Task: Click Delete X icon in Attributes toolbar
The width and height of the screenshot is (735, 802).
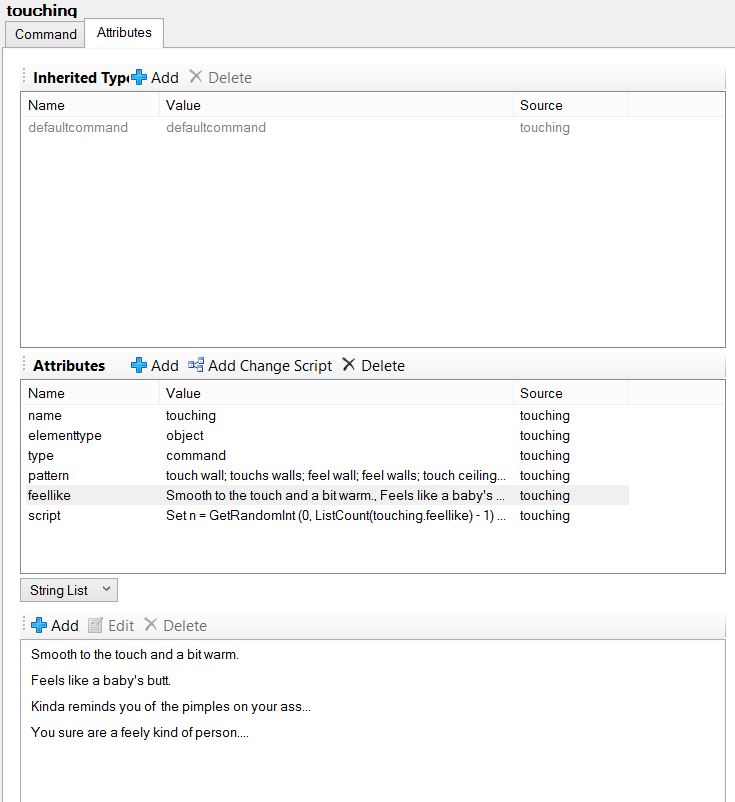Action: [x=349, y=366]
